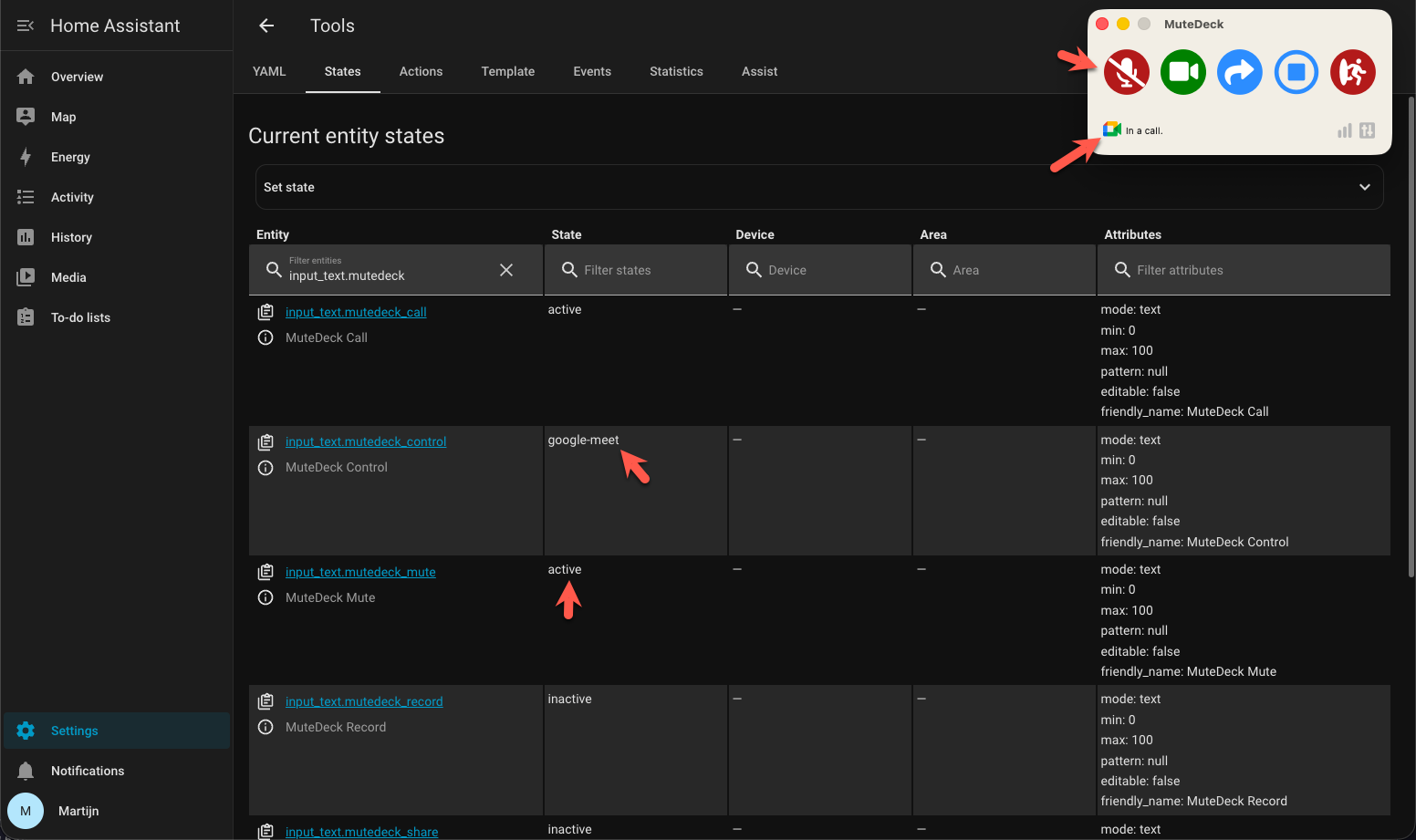Open the Template tab

click(508, 71)
